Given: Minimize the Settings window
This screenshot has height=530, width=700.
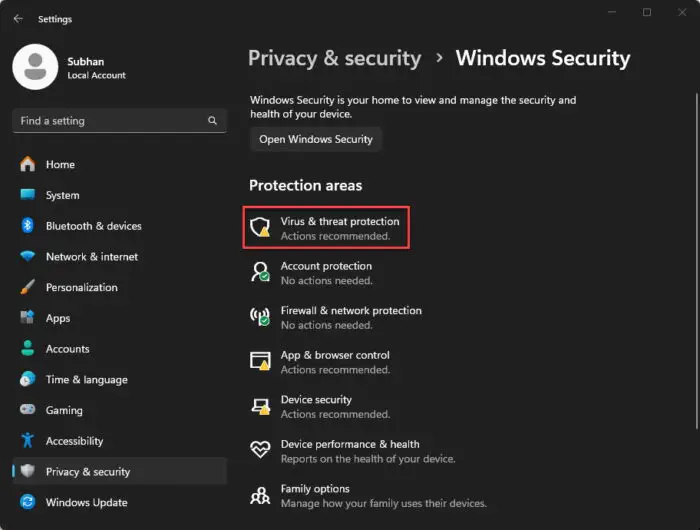Looking at the screenshot, I should point(612,12).
